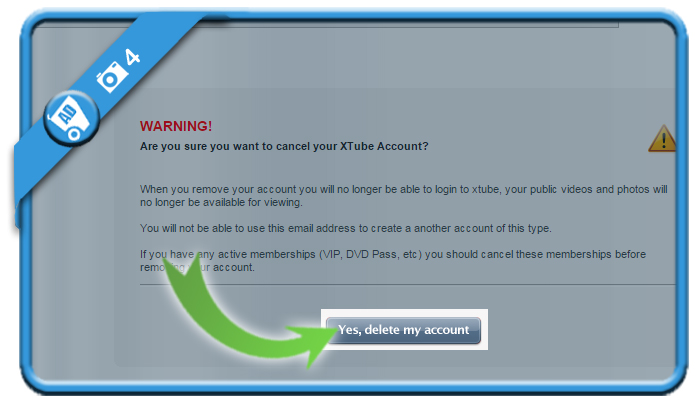Screen dimensions: 700x407
Task: Click the active memberships paragraph
Action: 393,261
